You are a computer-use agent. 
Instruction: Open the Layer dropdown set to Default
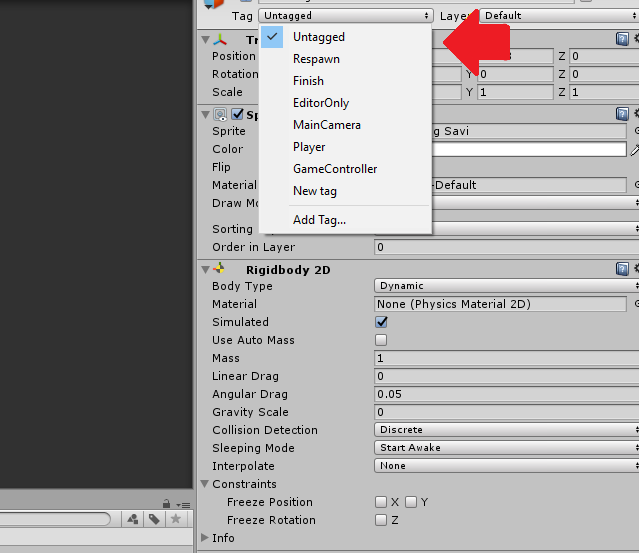pyautogui.click(x=559, y=15)
